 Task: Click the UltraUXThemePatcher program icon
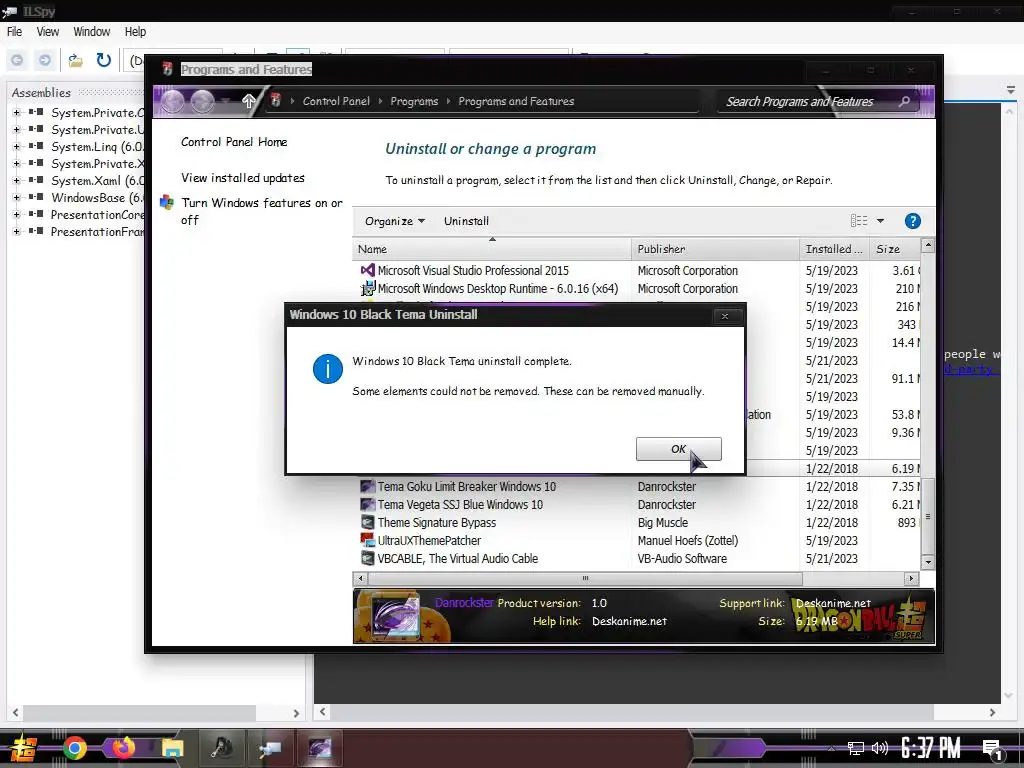coord(368,540)
